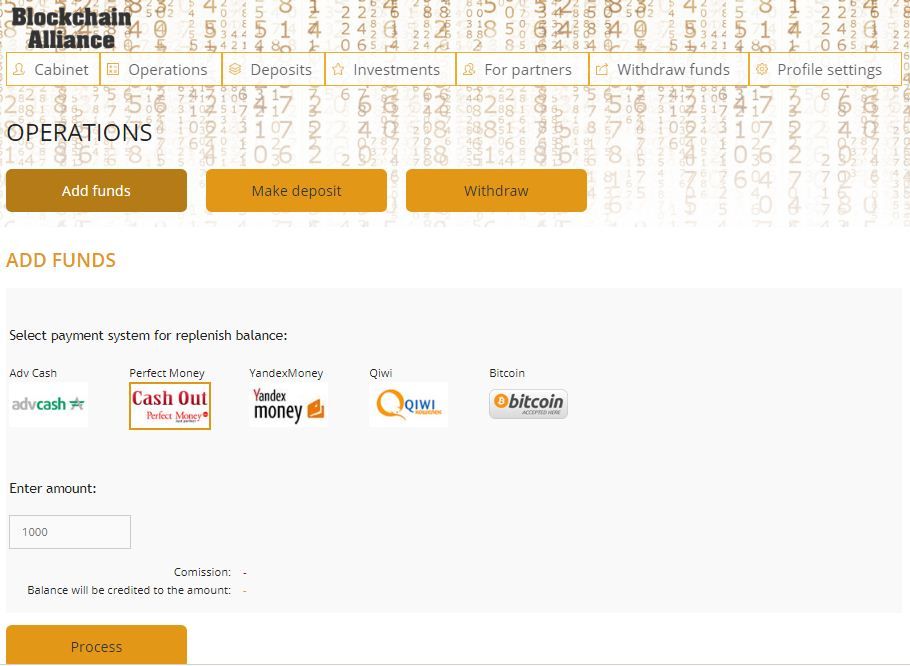
Task: Click the gear icon beside Profile settings
Action: [x=762, y=70]
